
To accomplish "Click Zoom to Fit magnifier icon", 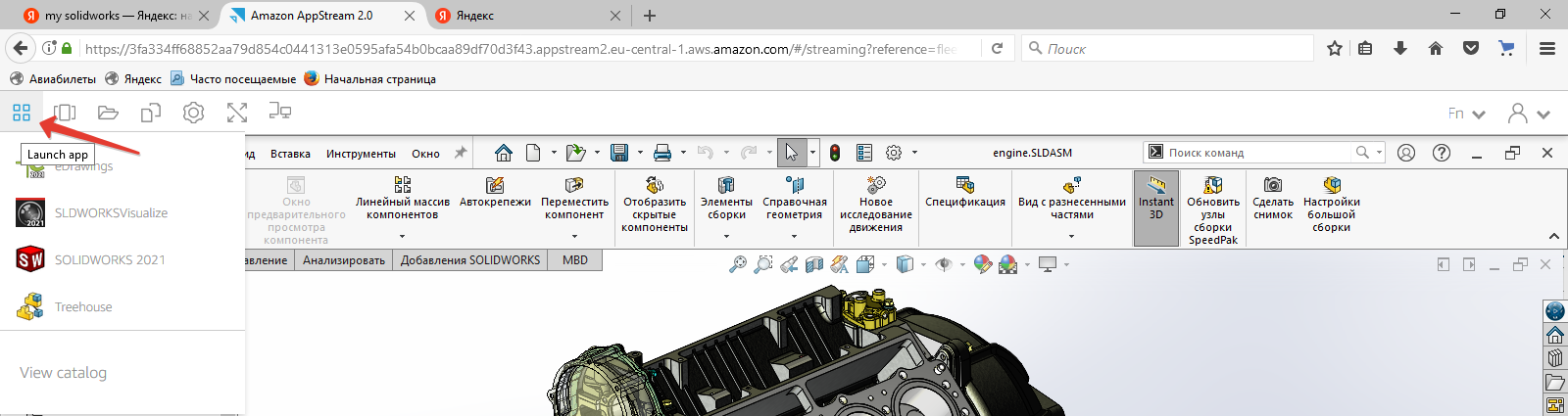I will [x=738, y=264].
